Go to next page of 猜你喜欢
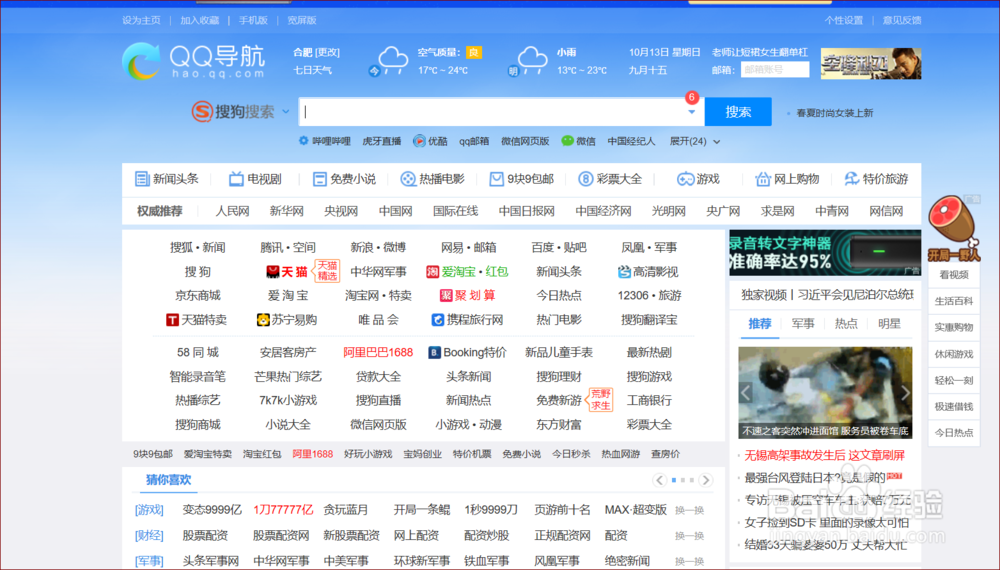 coord(705,480)
